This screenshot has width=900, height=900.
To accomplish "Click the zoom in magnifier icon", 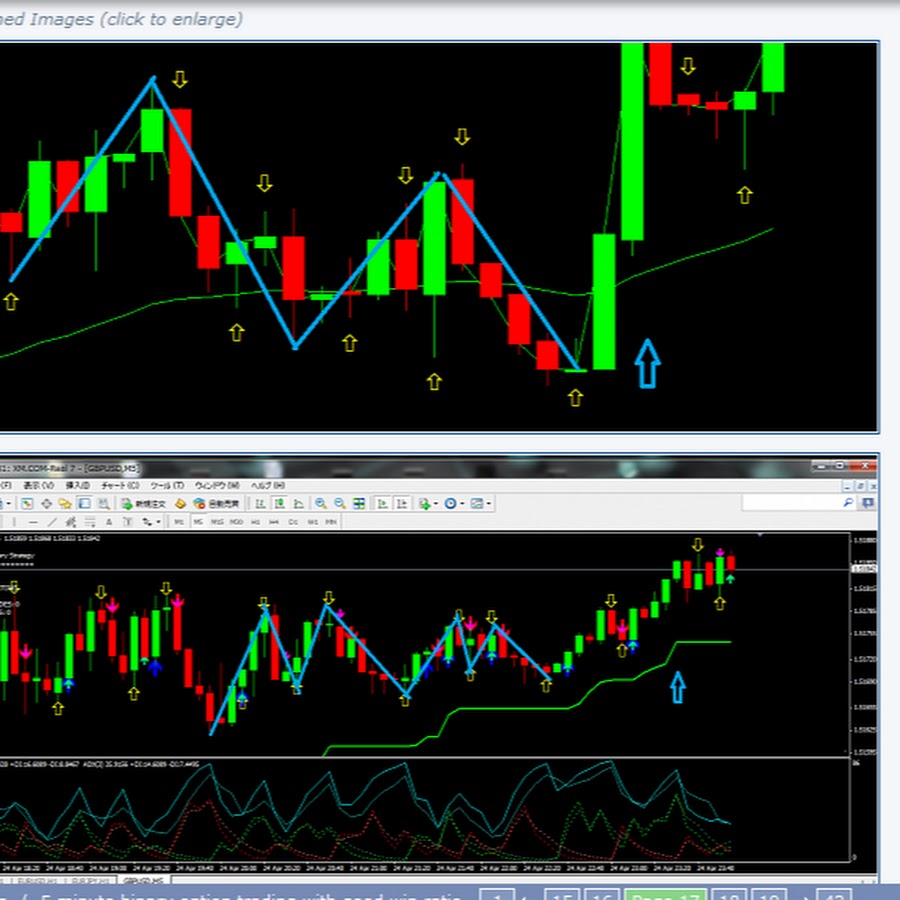I will point(321,503).
